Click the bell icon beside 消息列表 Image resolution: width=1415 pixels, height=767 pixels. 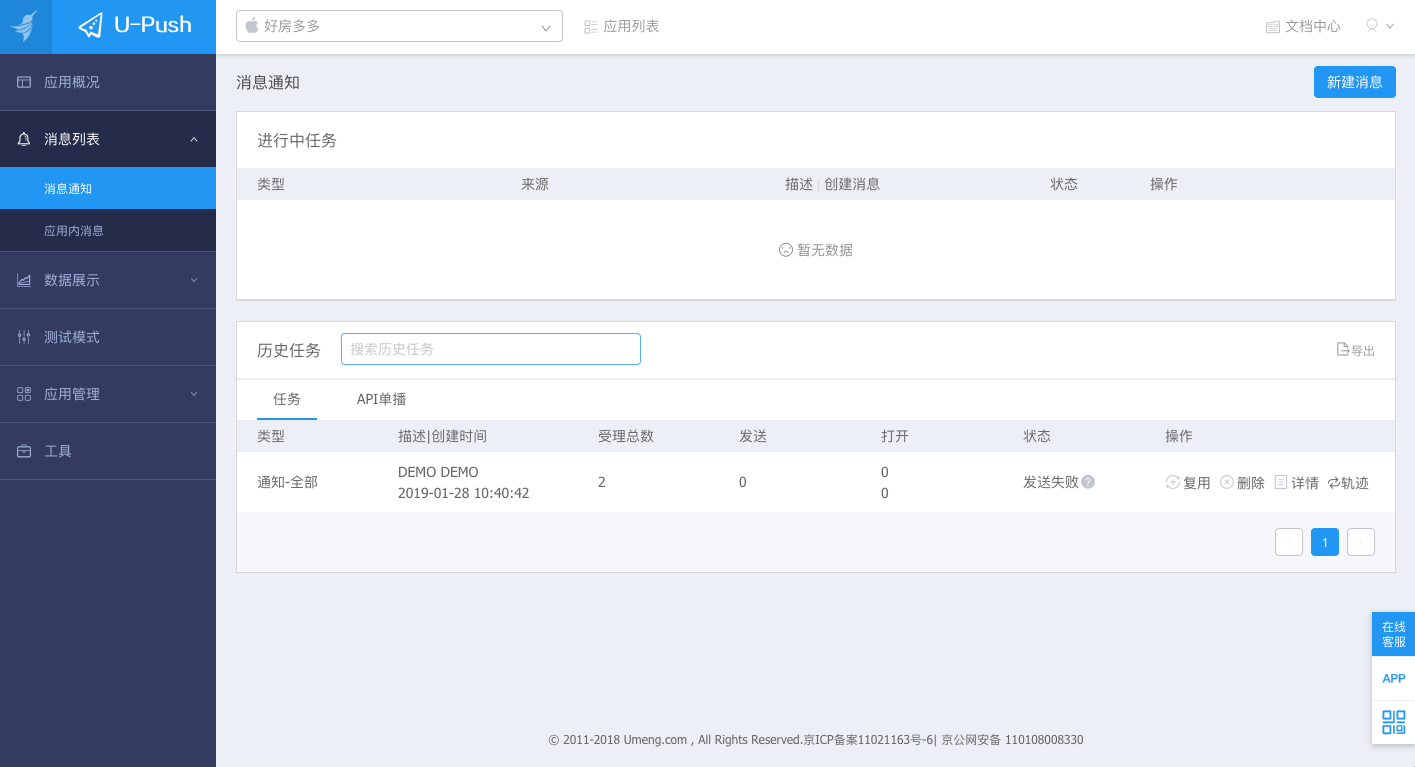point(24,139)
